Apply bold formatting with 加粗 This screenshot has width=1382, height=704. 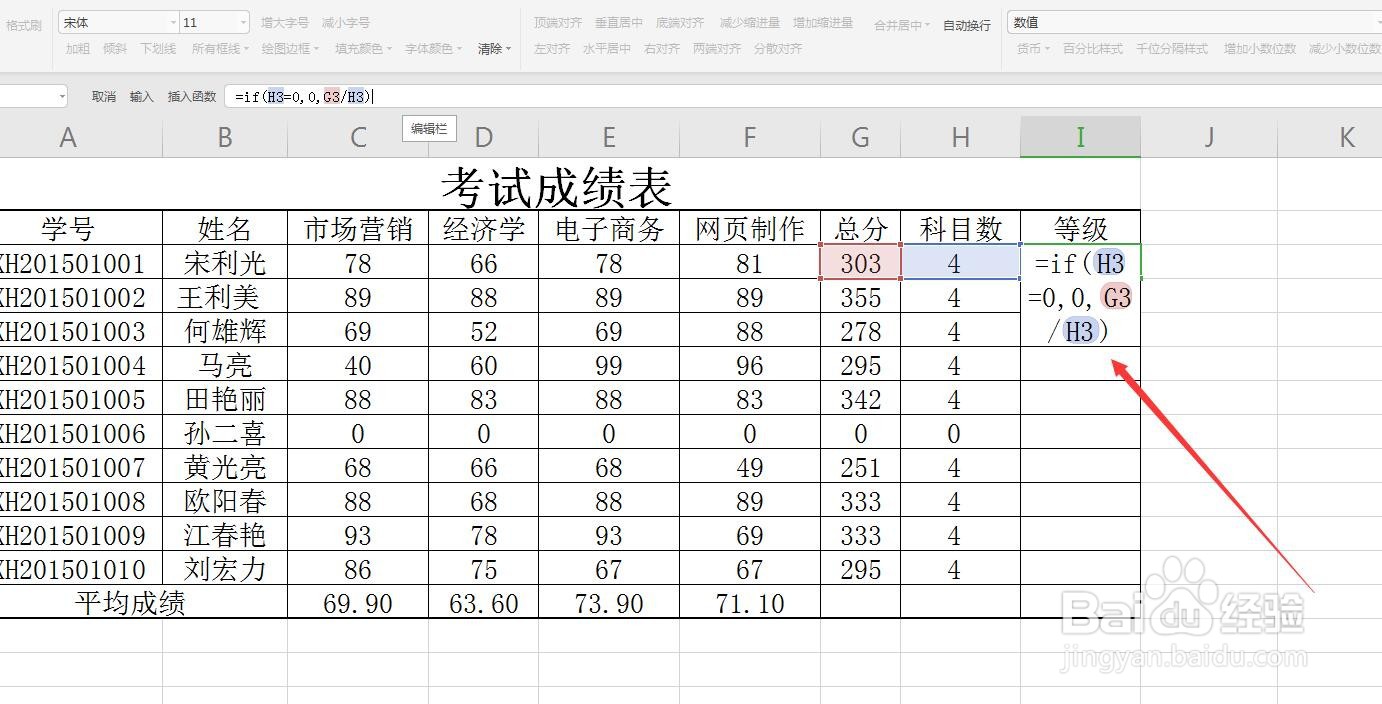pos(77,48)
